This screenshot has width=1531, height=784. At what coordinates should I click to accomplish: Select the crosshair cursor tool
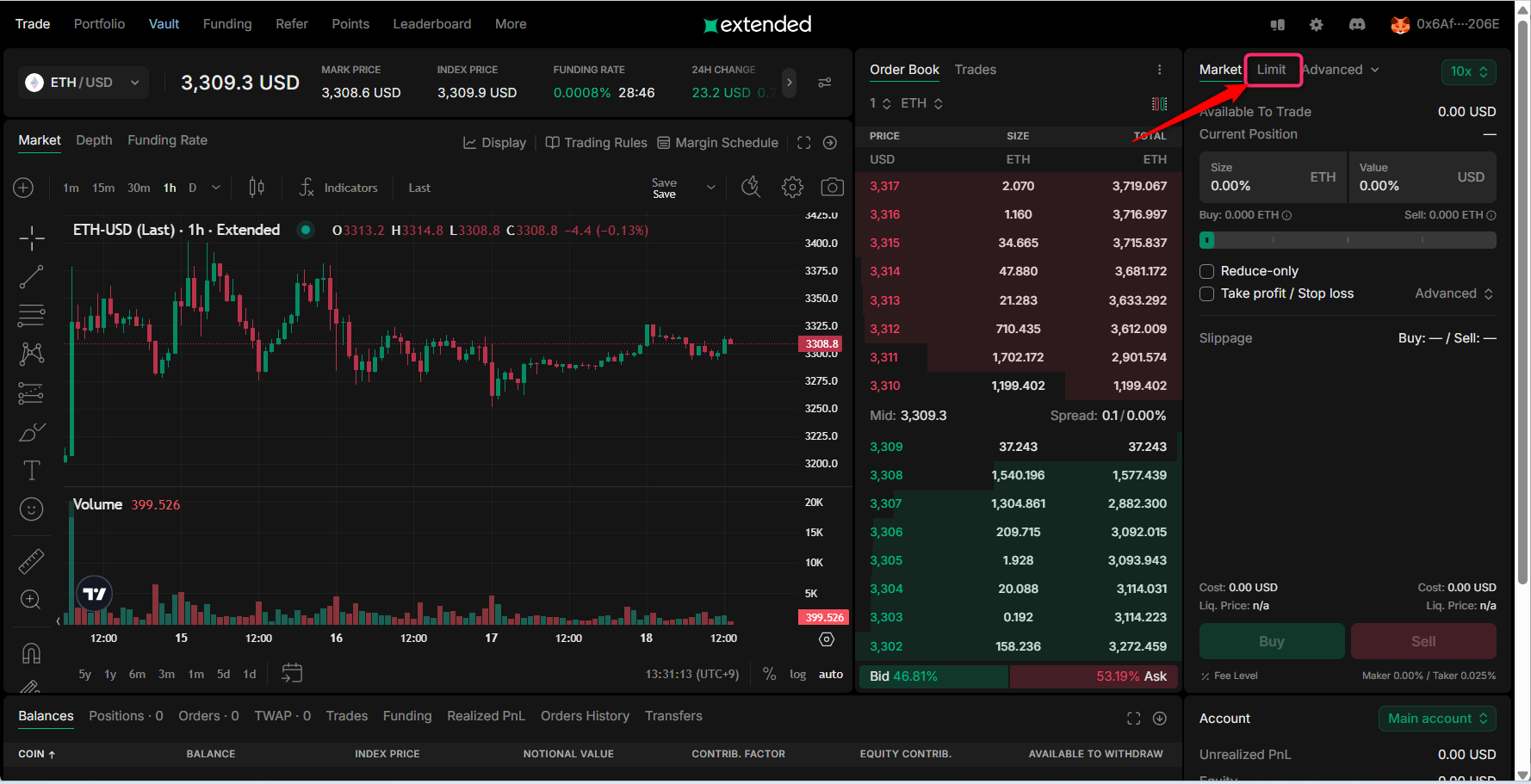tap(32, 238)
